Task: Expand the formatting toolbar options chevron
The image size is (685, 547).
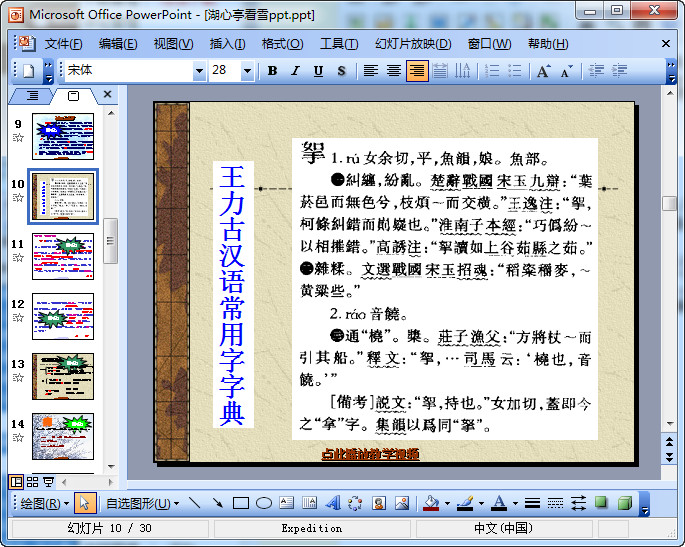Action: click(671, 71)
